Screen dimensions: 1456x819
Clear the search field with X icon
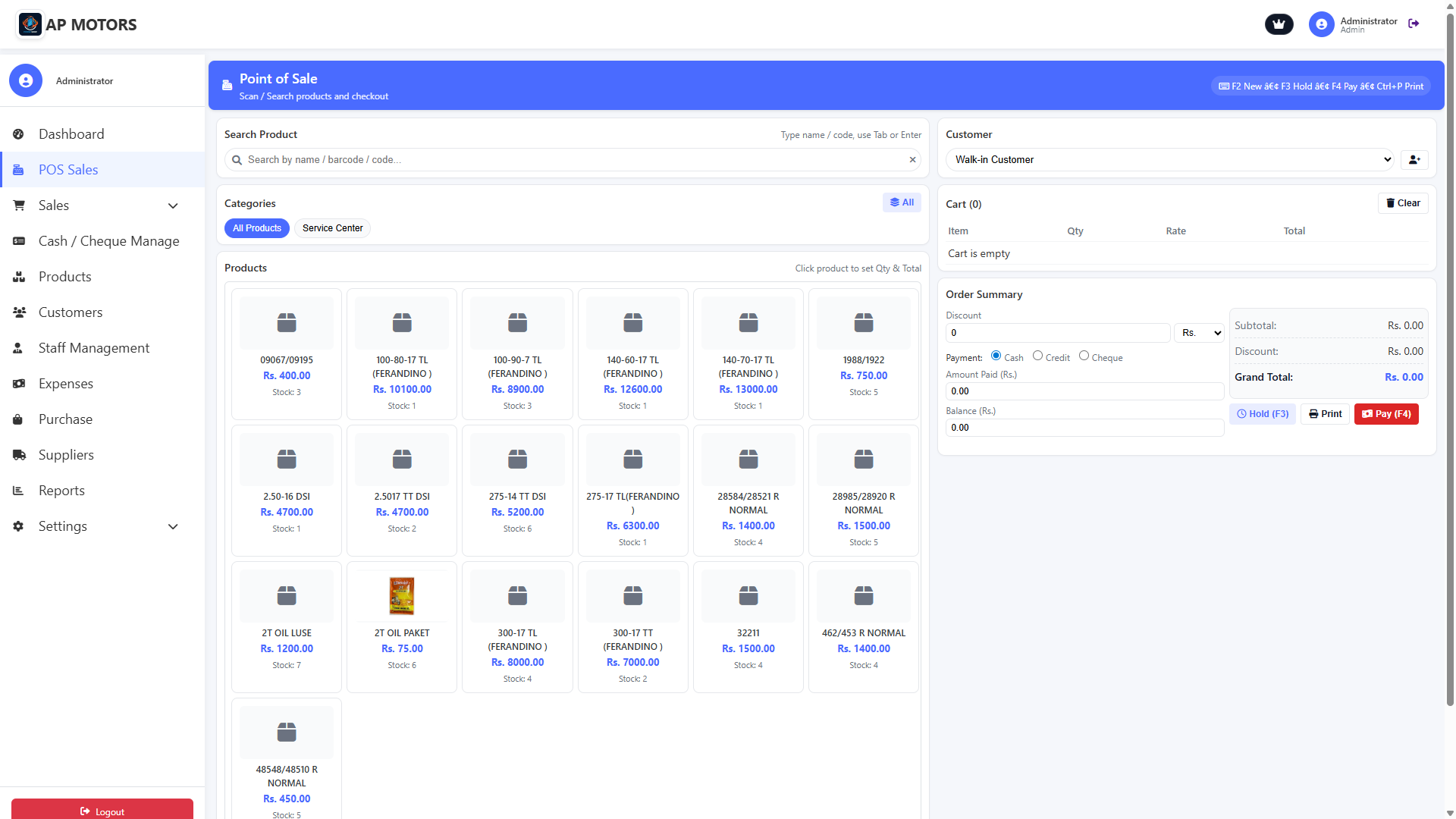coord(912,160)
